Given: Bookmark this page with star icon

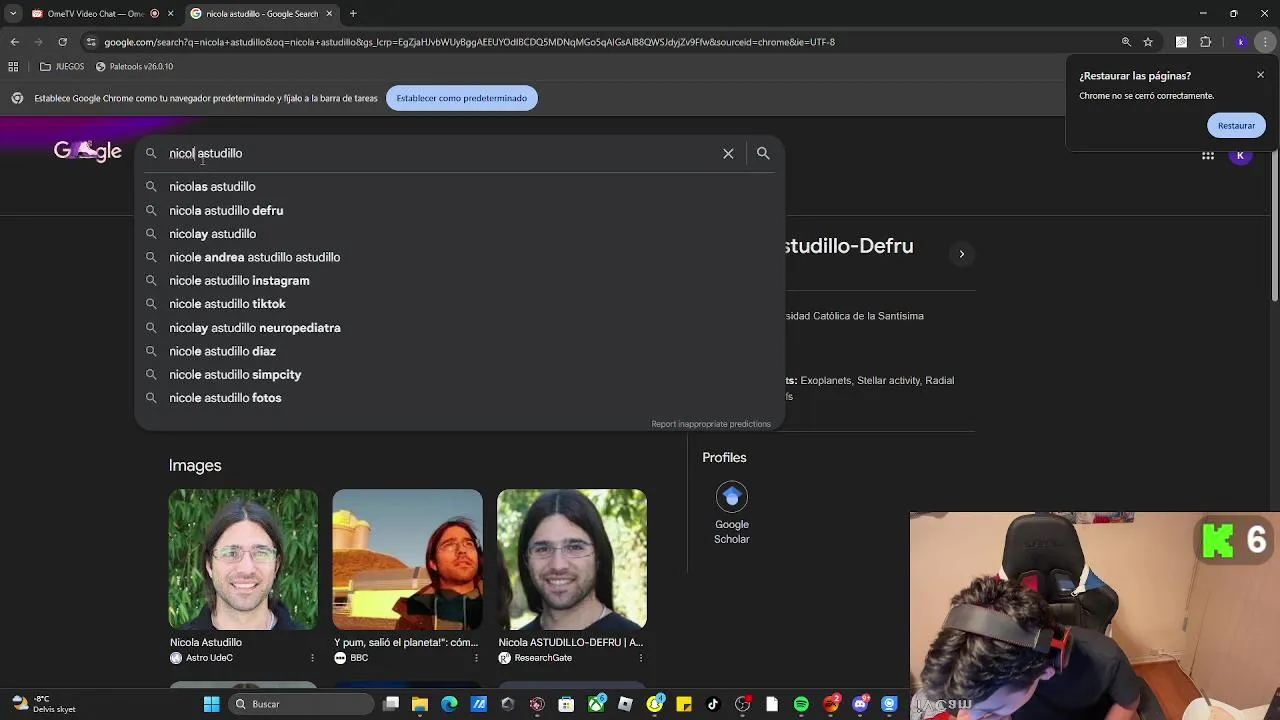Looking at the screenshot, I should point(1148,42).
